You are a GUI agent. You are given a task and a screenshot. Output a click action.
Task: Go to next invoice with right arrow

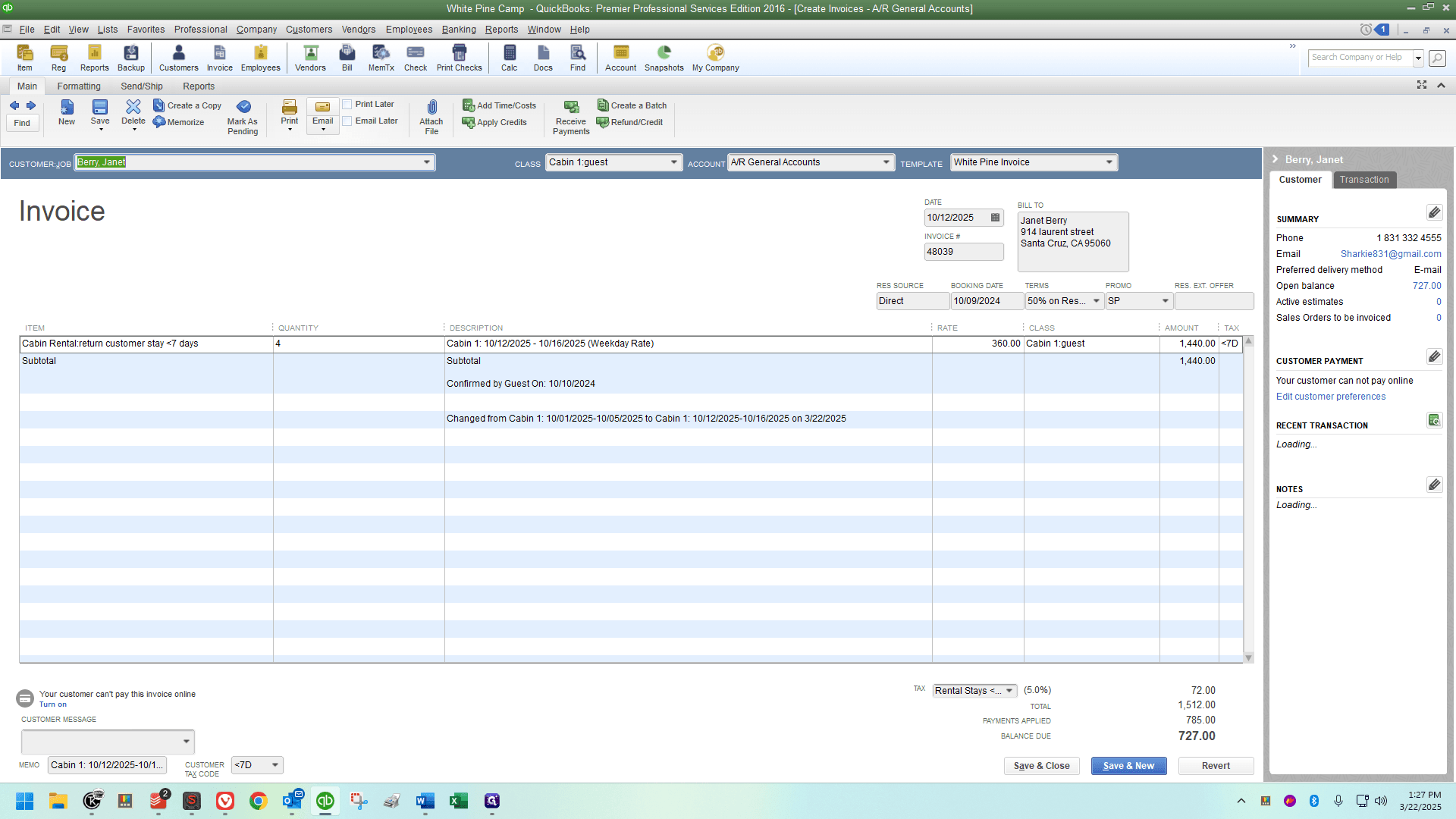coord(31,105)
